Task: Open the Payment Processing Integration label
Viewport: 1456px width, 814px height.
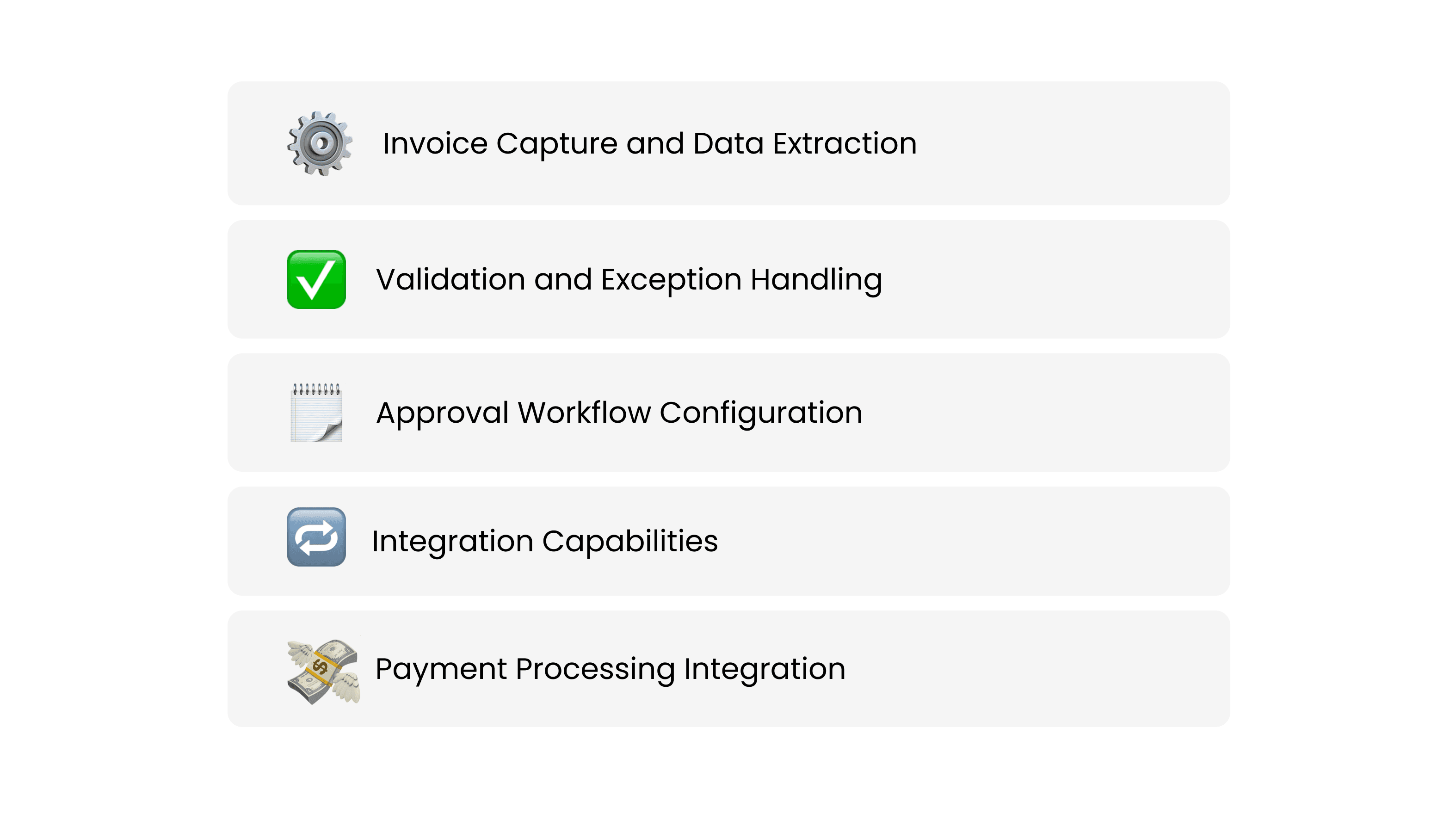Action: click(x=611, y=669)
